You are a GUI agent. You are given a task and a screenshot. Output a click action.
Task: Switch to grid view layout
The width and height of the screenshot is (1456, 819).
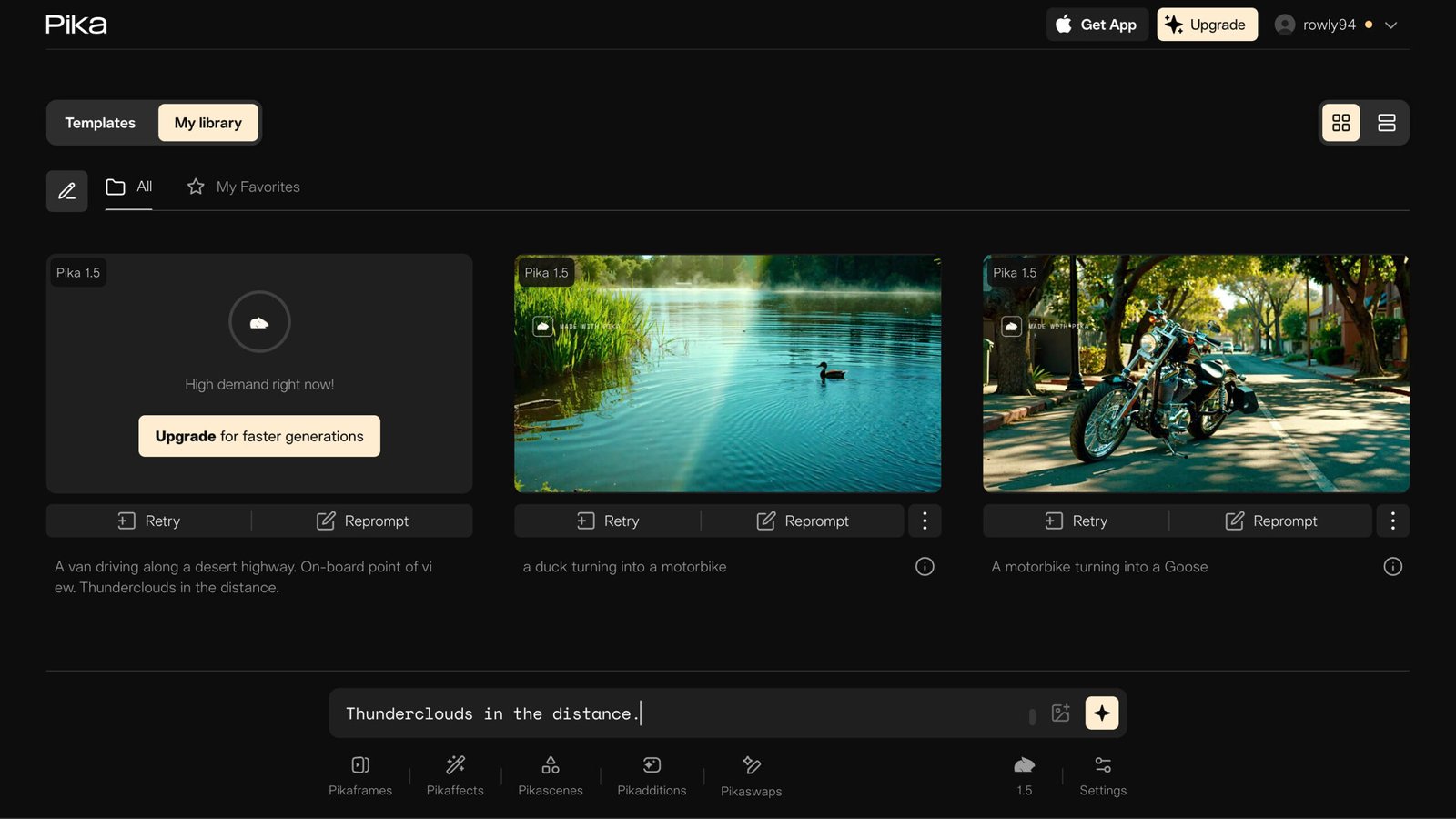point(1341,123)
